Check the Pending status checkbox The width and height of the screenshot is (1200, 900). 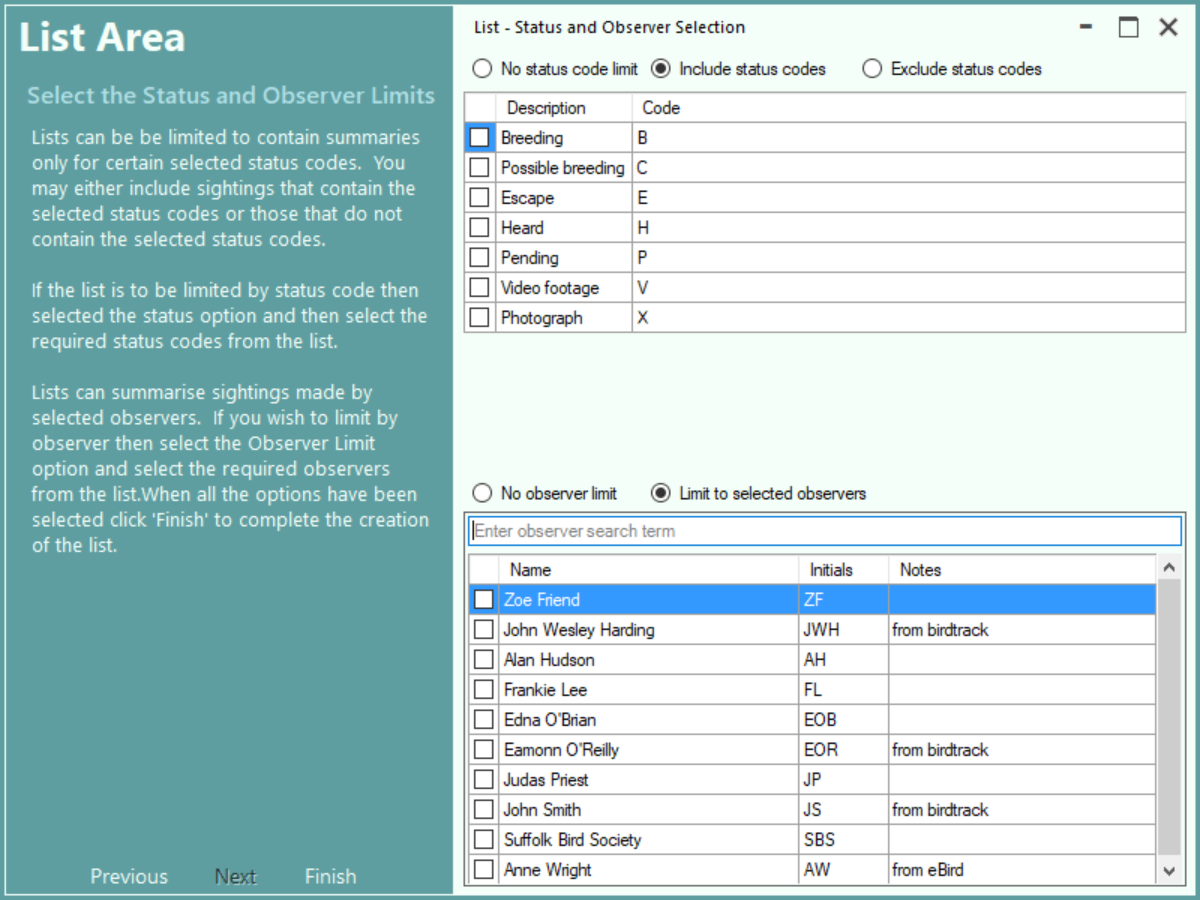click(480, 258)
